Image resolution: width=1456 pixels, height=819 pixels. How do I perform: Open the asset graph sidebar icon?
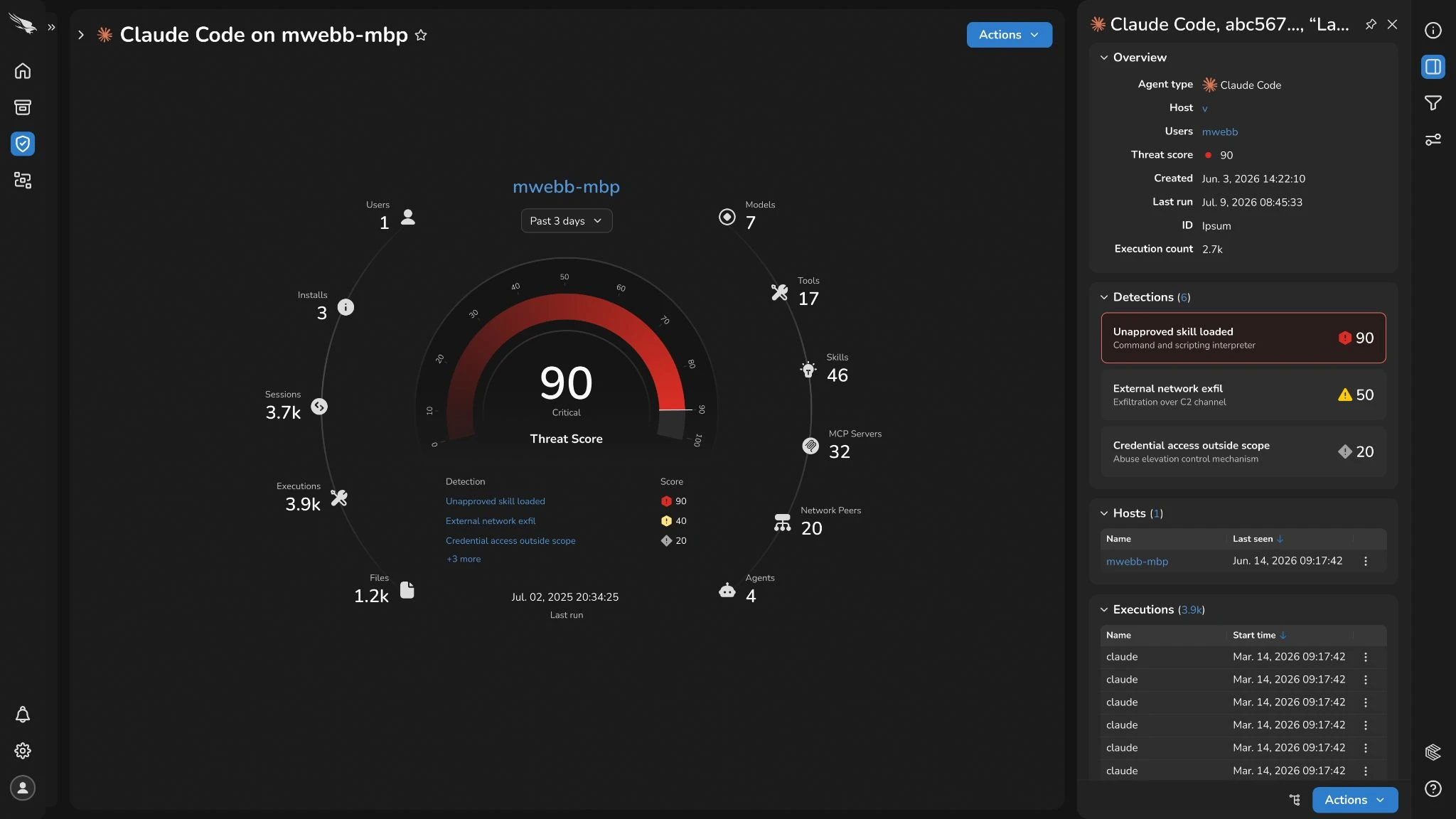pos(23,181)
